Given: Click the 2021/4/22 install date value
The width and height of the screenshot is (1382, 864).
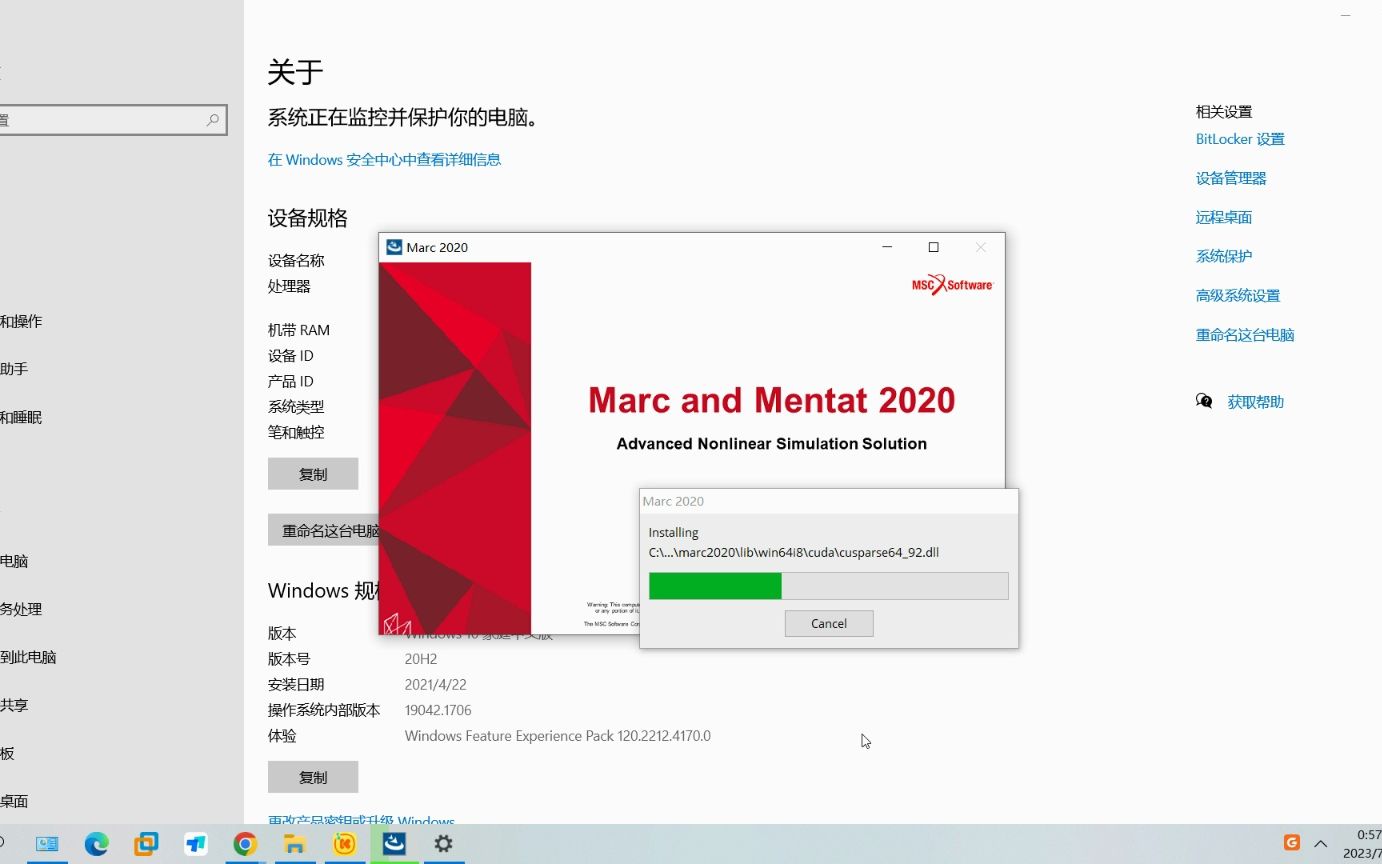Looking at the screenshot, I should [436, 685].
